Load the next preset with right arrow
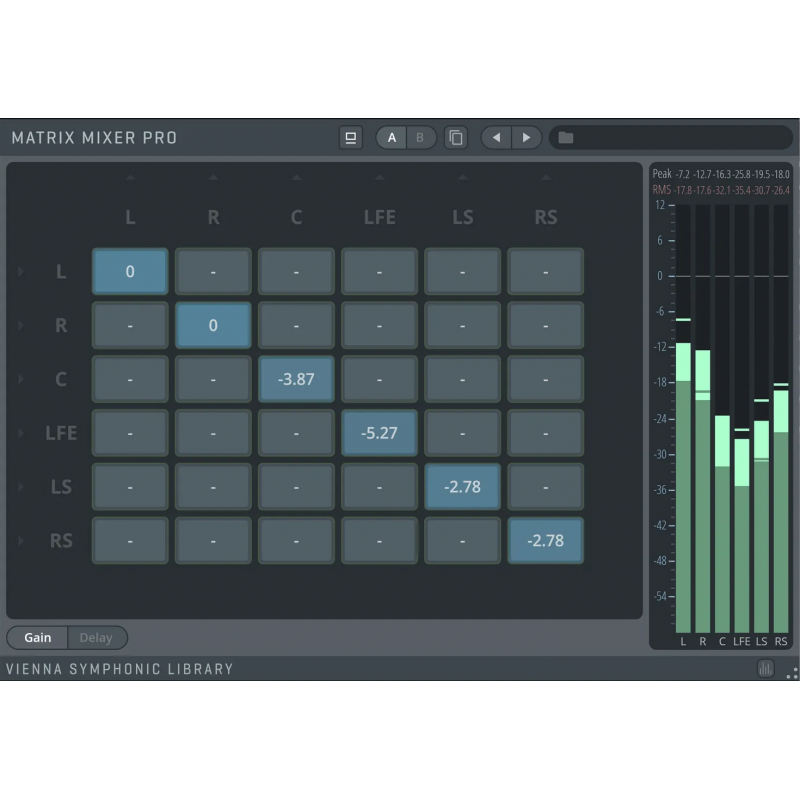Image resolution: width=800 pixels, height=800 pixels. 526,138
